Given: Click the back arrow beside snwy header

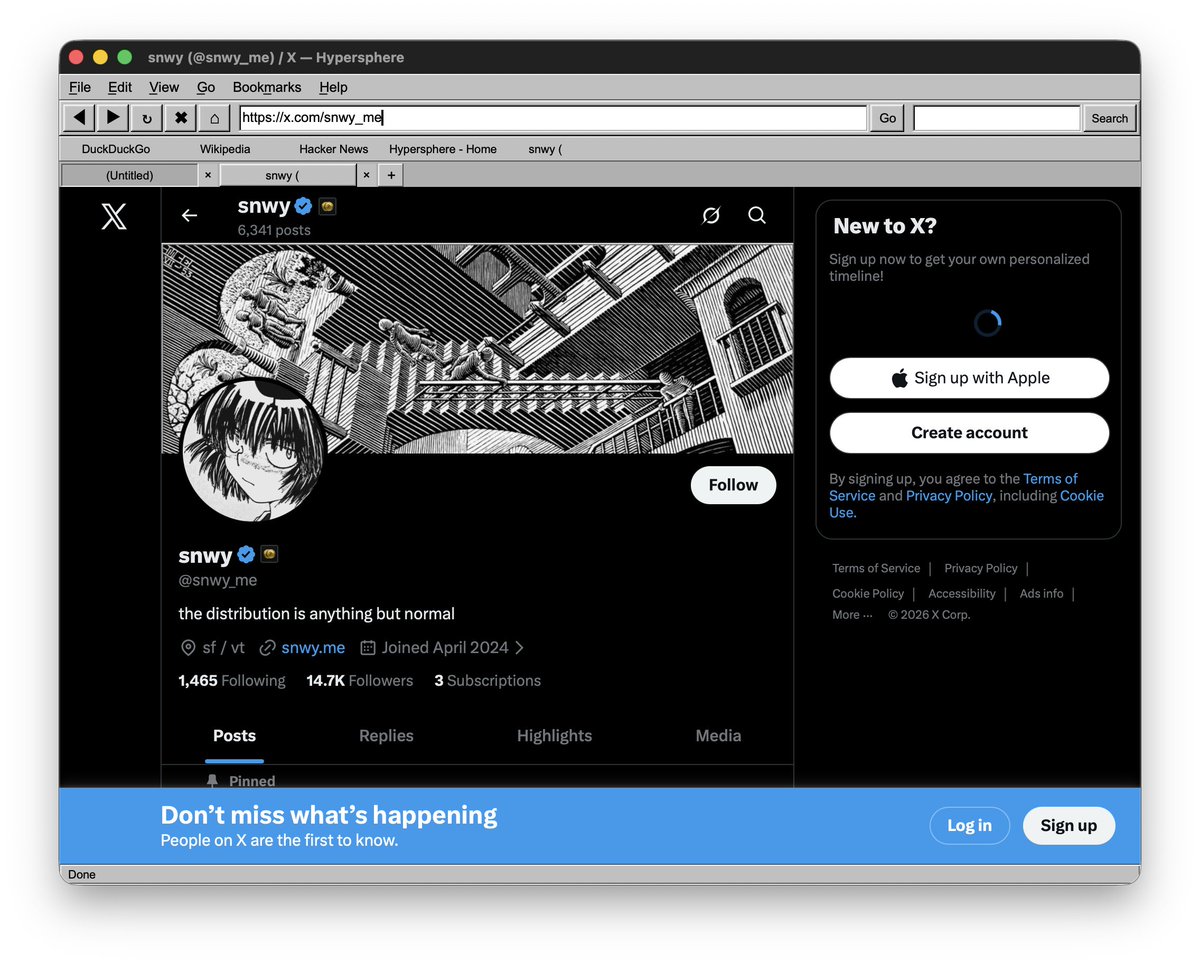Looking at the screenshot, I should 189,215.
